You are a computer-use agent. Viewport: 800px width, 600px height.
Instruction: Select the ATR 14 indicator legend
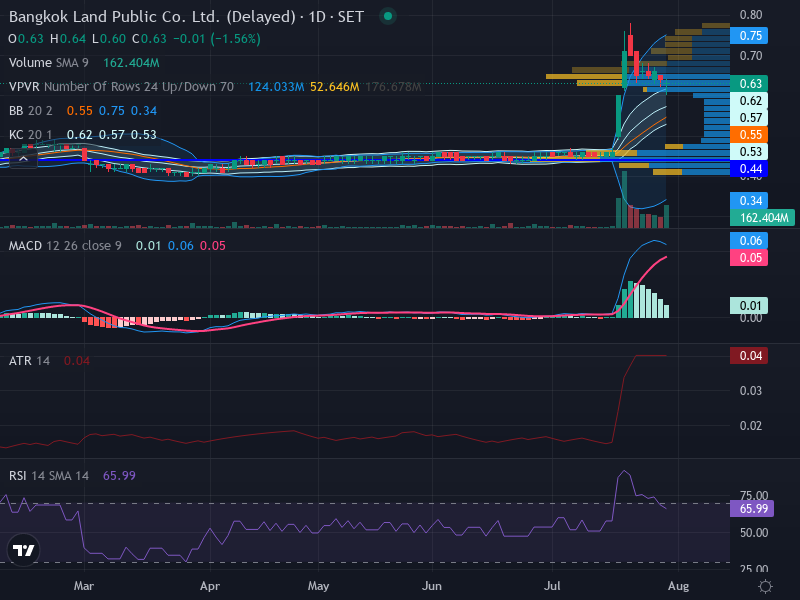point(30,361)
